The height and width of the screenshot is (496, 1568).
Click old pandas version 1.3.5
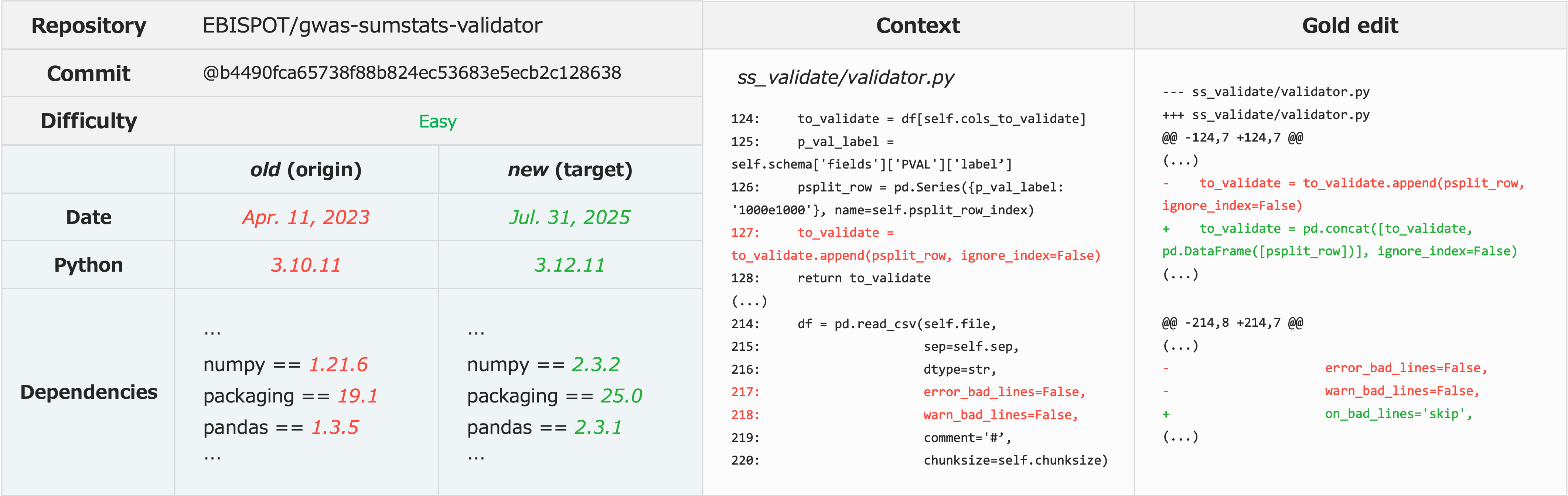[x=335, y=427]
